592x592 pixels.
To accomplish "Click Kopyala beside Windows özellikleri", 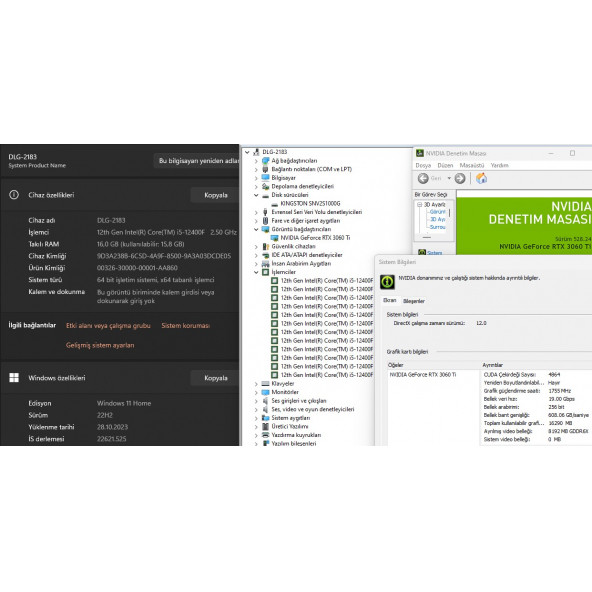I will 216,378.
